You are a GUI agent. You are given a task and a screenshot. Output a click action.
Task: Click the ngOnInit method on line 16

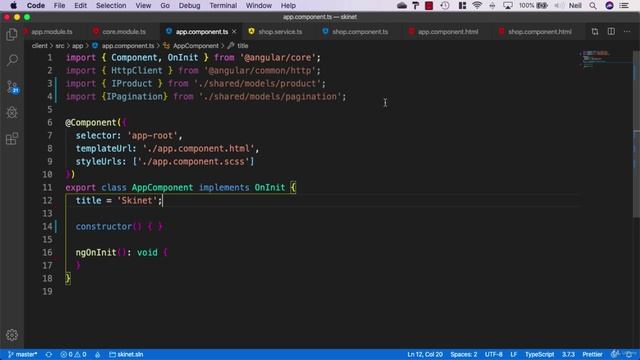96,252
